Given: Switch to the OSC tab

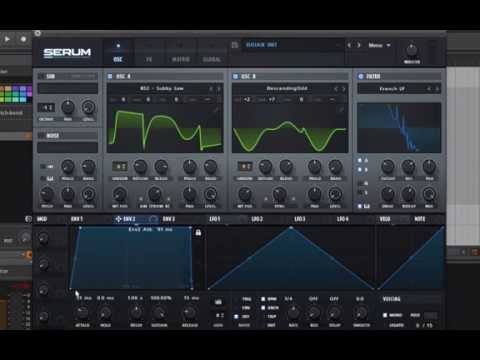Looking at the screenshot, I should 118,53.
